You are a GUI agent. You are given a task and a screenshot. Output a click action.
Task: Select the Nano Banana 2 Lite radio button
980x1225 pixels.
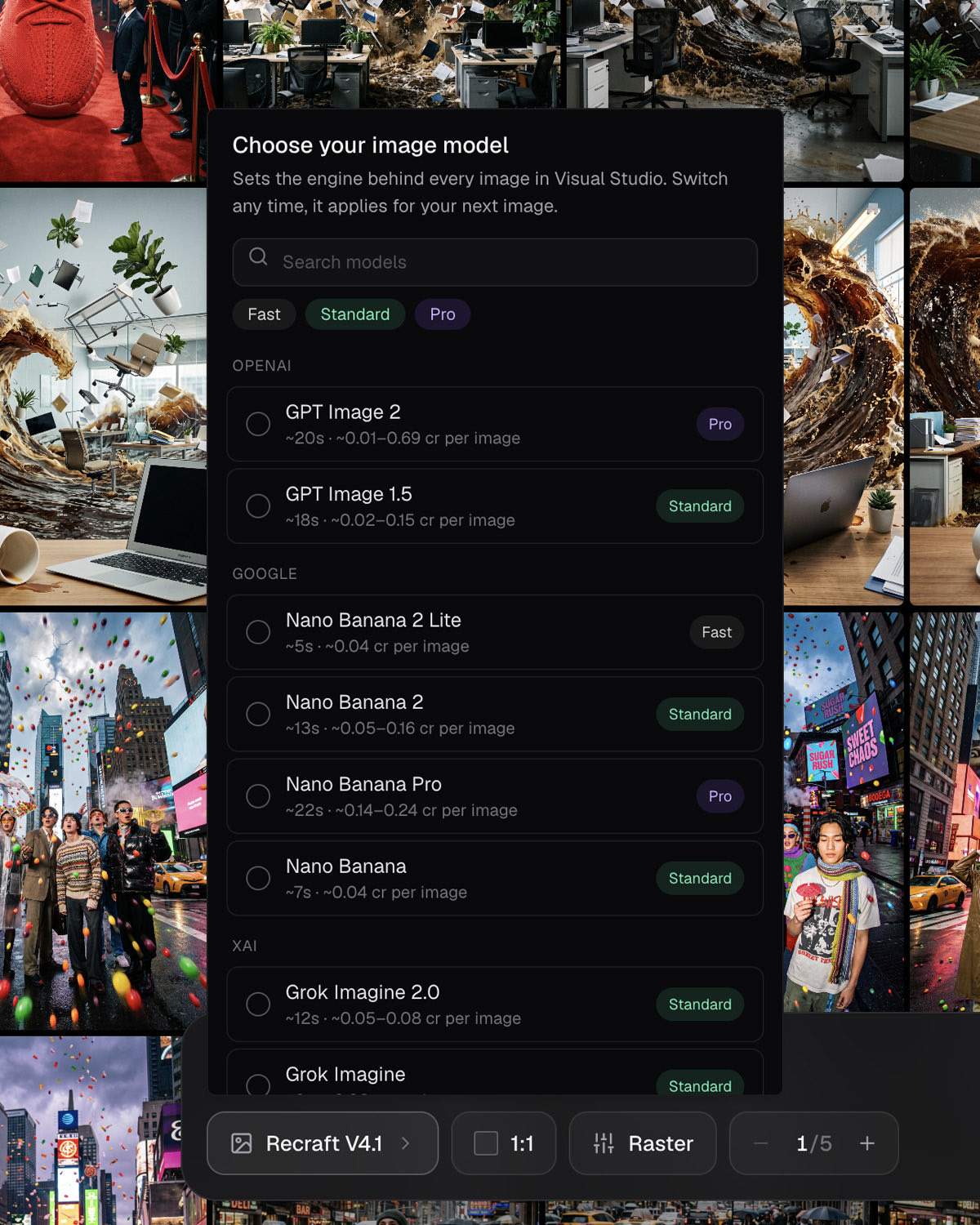click(x=258, y=632)
